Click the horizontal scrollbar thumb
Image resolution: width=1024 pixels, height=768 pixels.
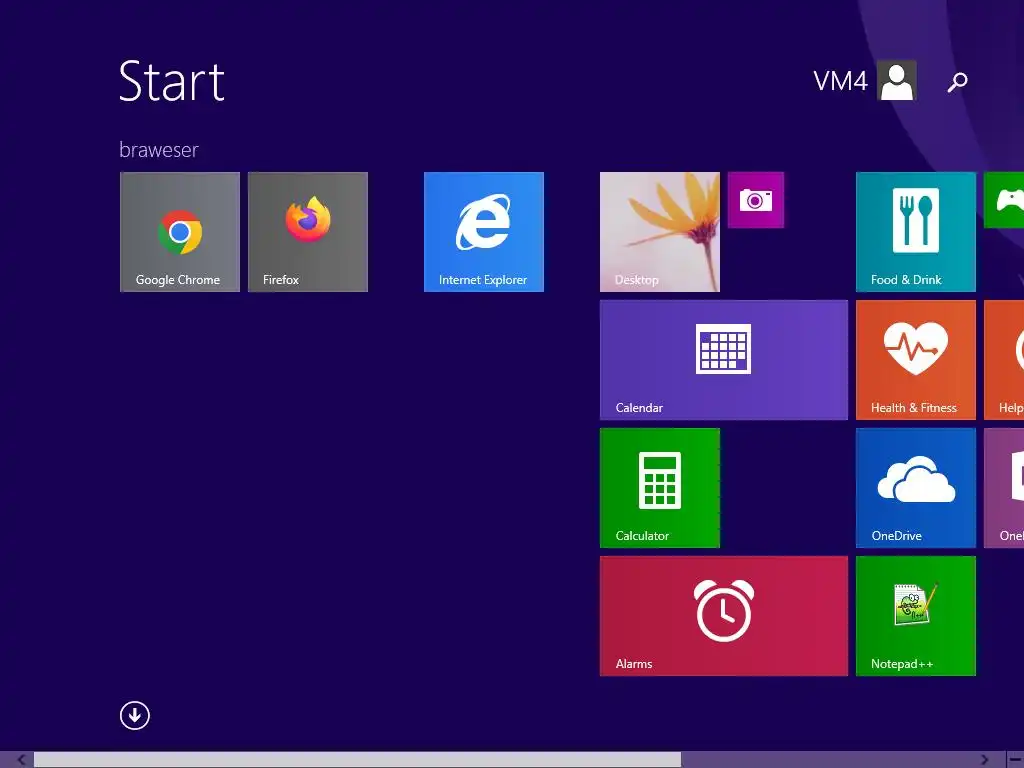(x=357, y=760)
